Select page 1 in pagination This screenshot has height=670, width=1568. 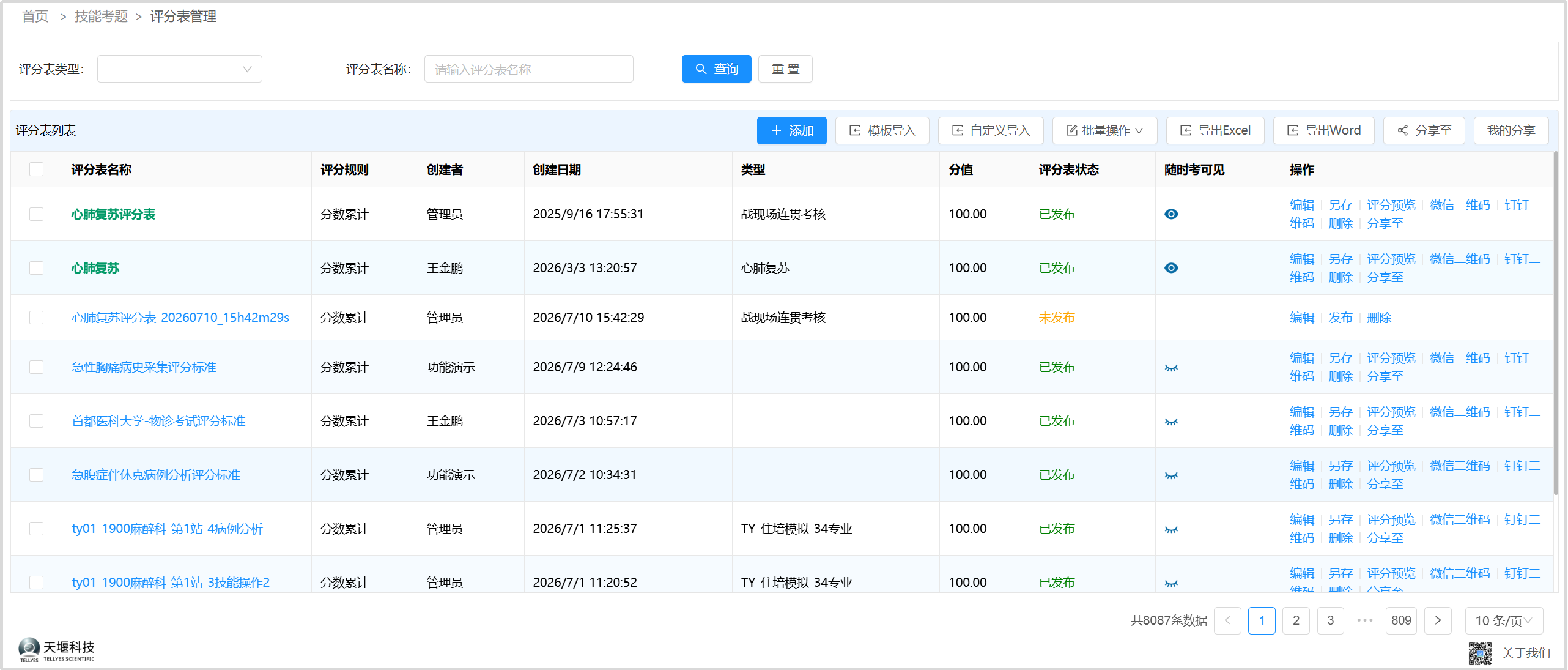coord(1262,620)
